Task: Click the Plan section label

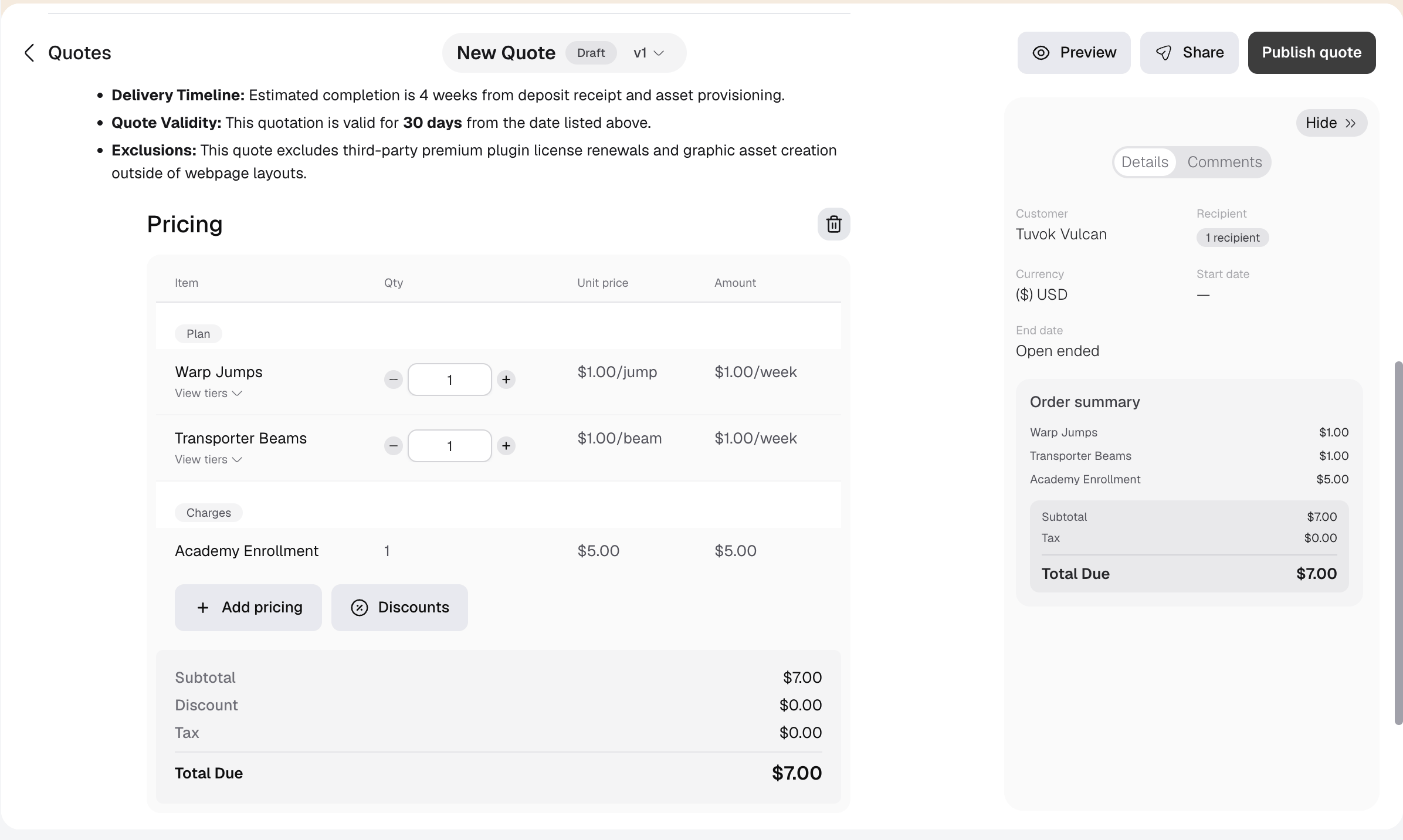Action: click(x=198, y=334)
